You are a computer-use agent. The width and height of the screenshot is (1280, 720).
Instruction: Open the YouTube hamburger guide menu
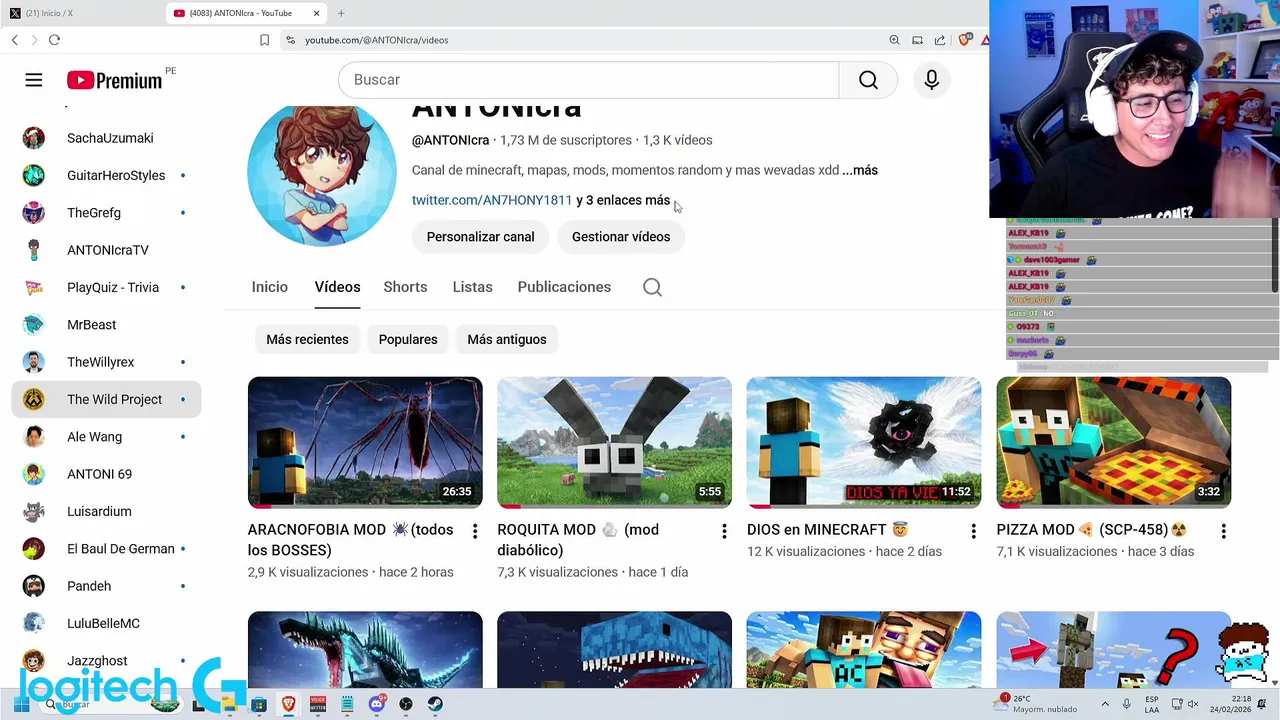34,80
